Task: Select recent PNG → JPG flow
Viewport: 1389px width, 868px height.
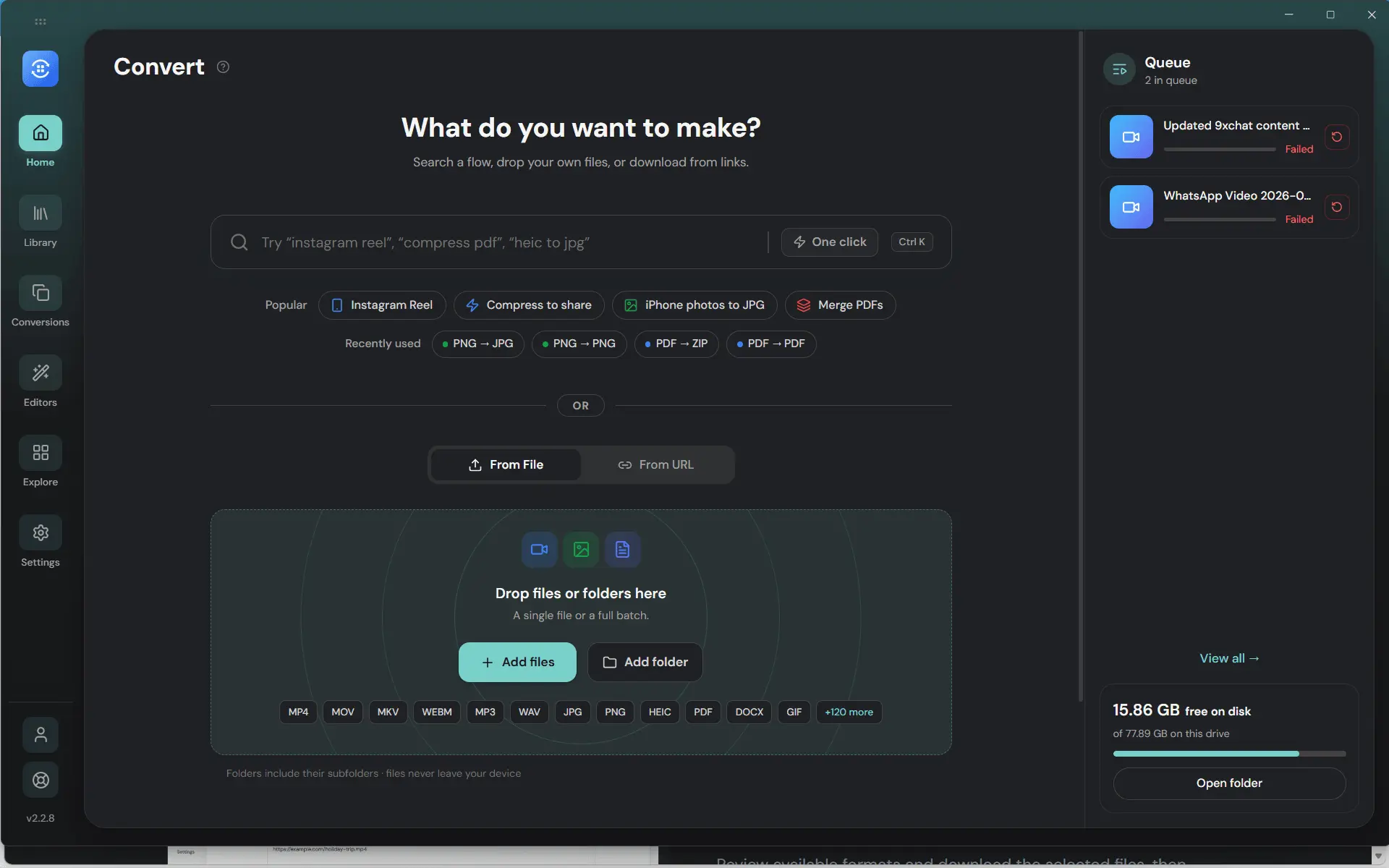Action: point(478,344)
